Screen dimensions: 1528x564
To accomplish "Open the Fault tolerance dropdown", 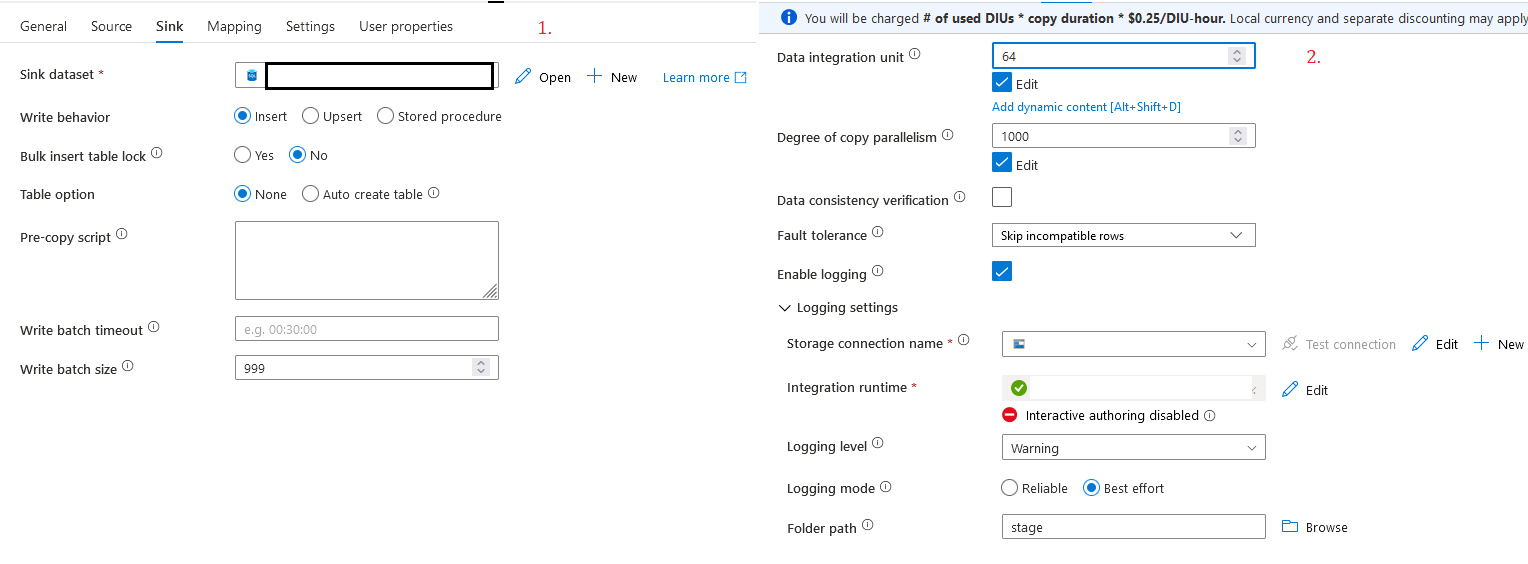I will 1124,236.
